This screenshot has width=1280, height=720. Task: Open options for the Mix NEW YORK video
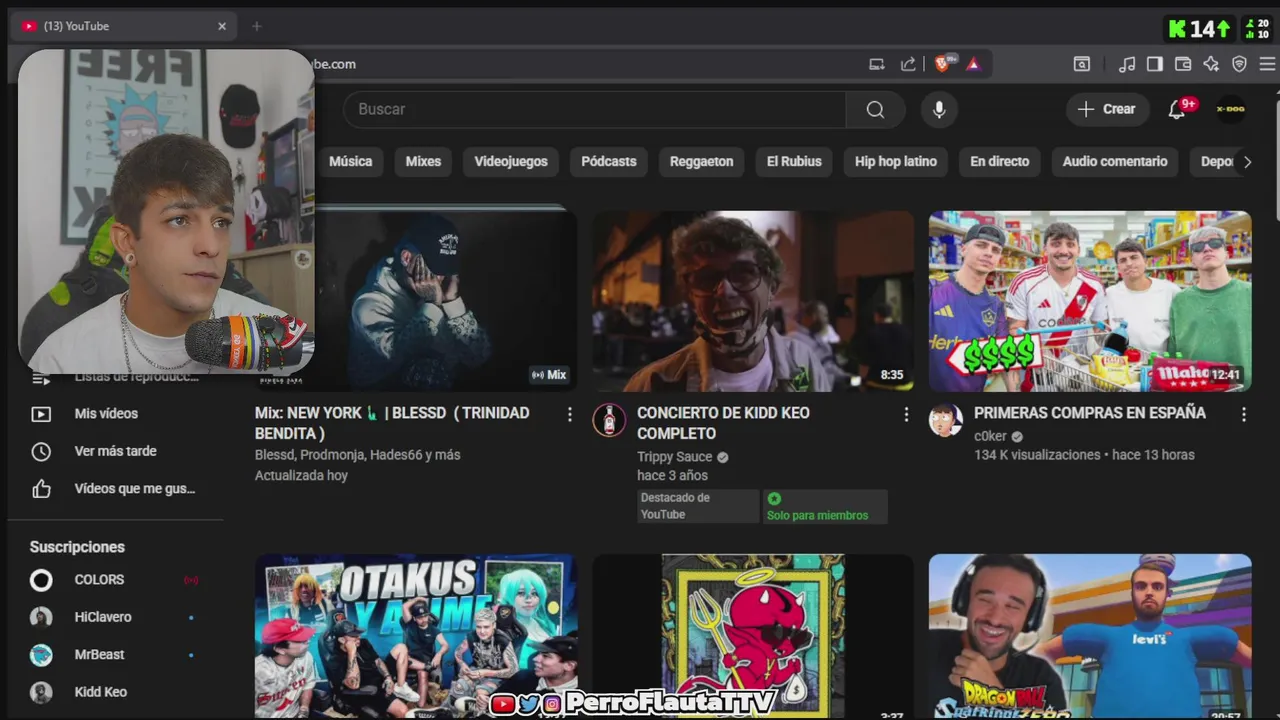click(x=570, y=414)
